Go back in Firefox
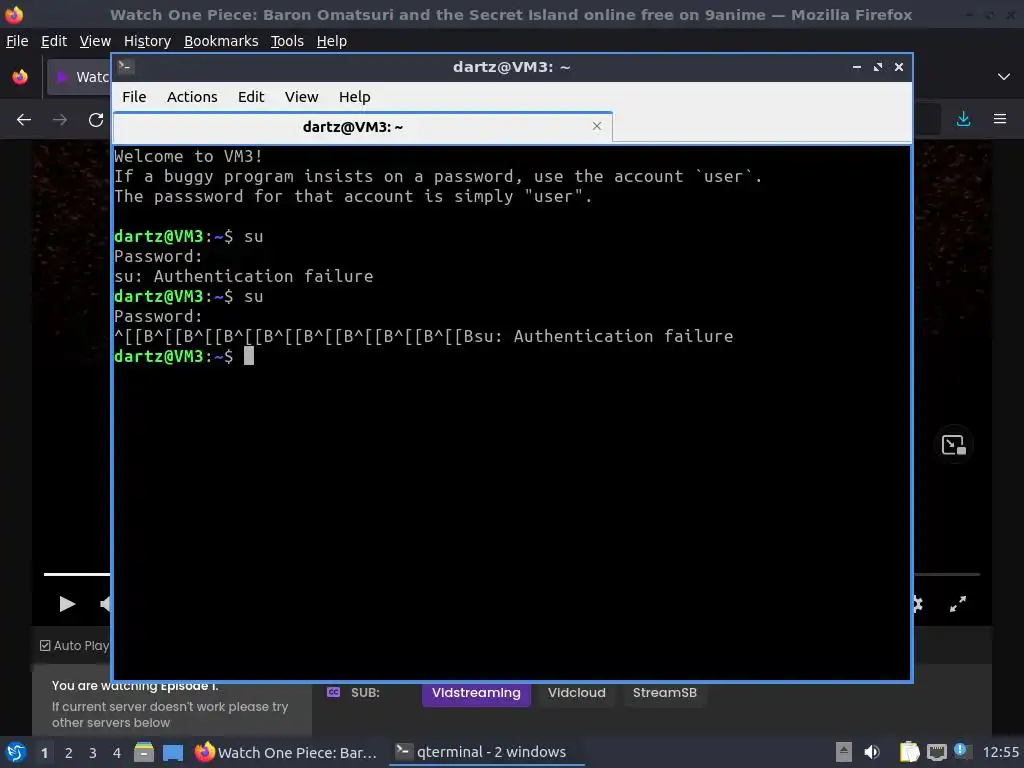 coord(24,120)
